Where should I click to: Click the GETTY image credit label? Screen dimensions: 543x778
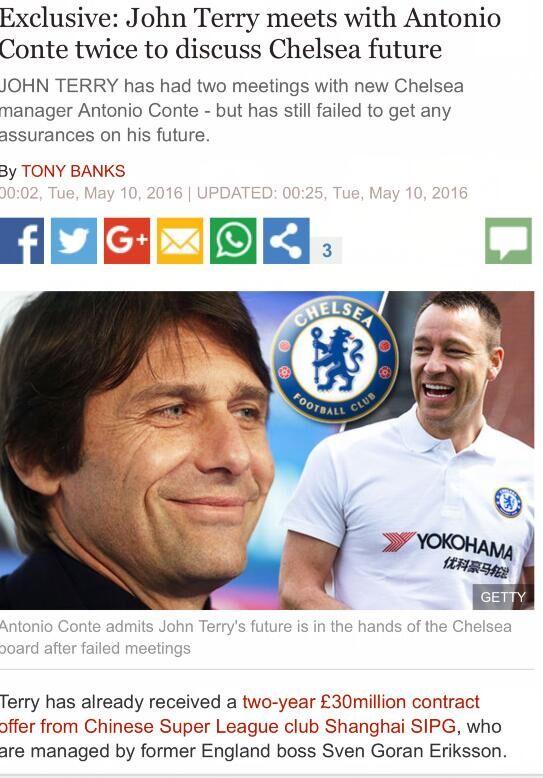502,597
